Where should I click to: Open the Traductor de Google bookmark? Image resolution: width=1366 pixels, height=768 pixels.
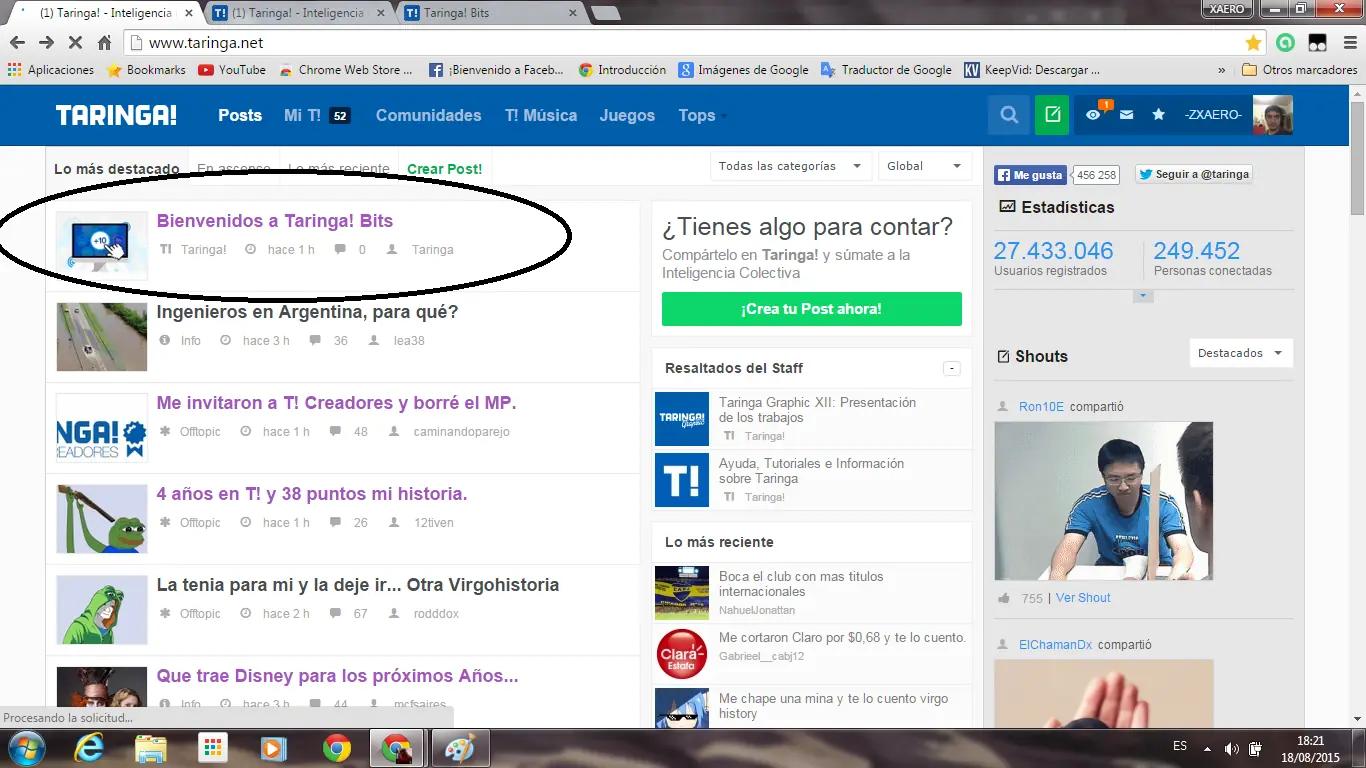(886, 70)
